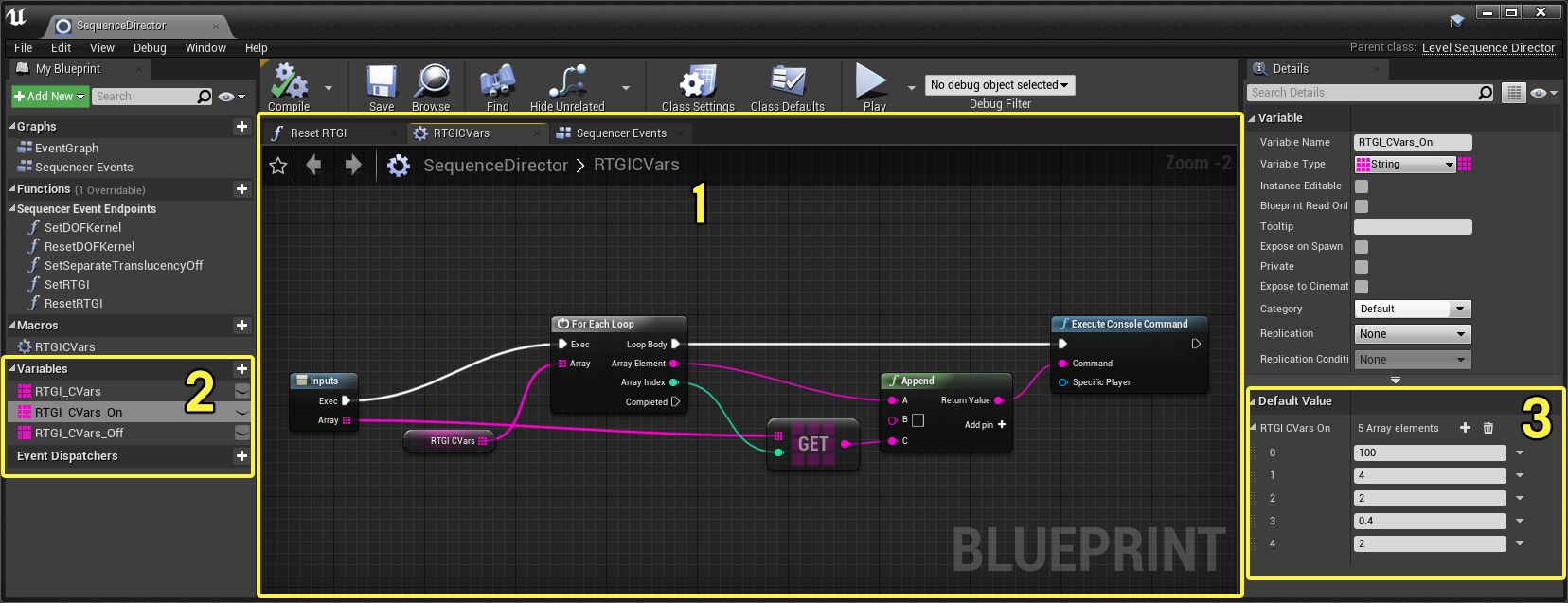Go forward with the right navigation arrow
1568x603 pixels.
353,166
